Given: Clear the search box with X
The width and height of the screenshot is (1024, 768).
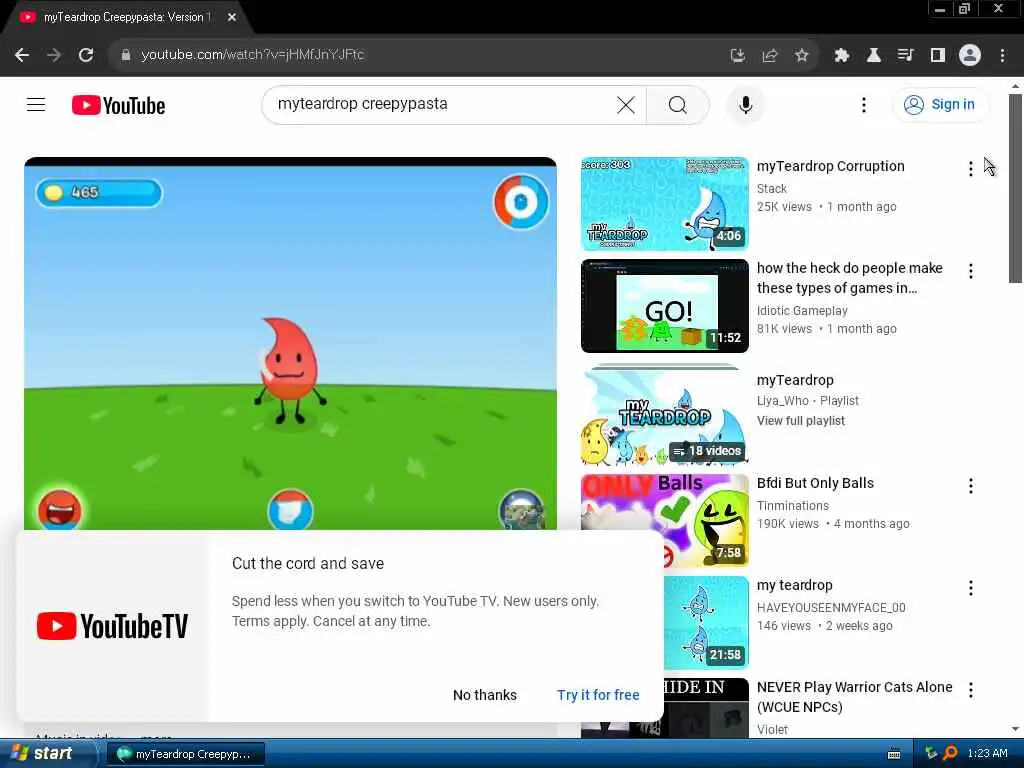Looking at the screenshot, I should click(626, 104).
